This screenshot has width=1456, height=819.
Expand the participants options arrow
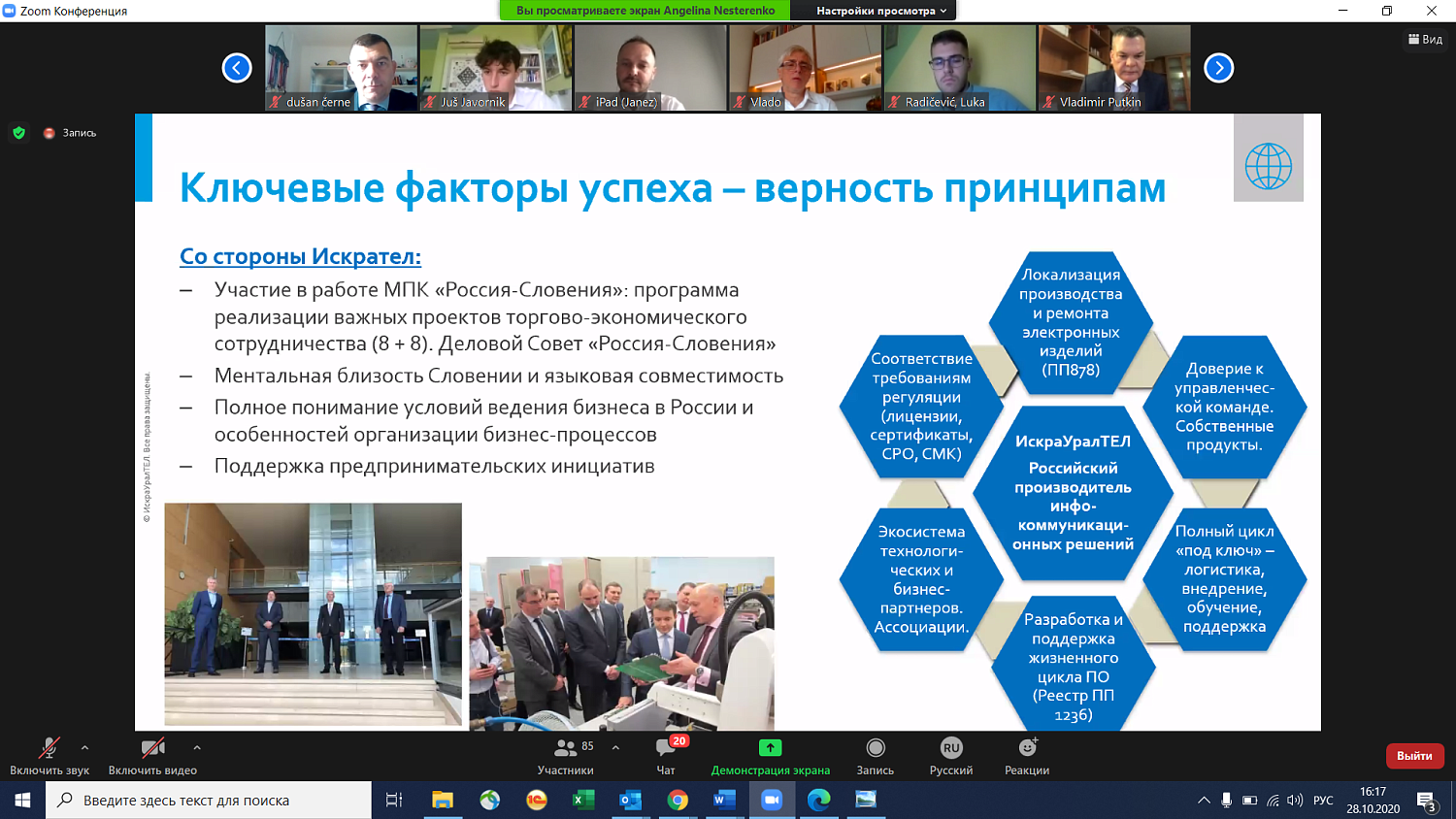coord(615,748)
